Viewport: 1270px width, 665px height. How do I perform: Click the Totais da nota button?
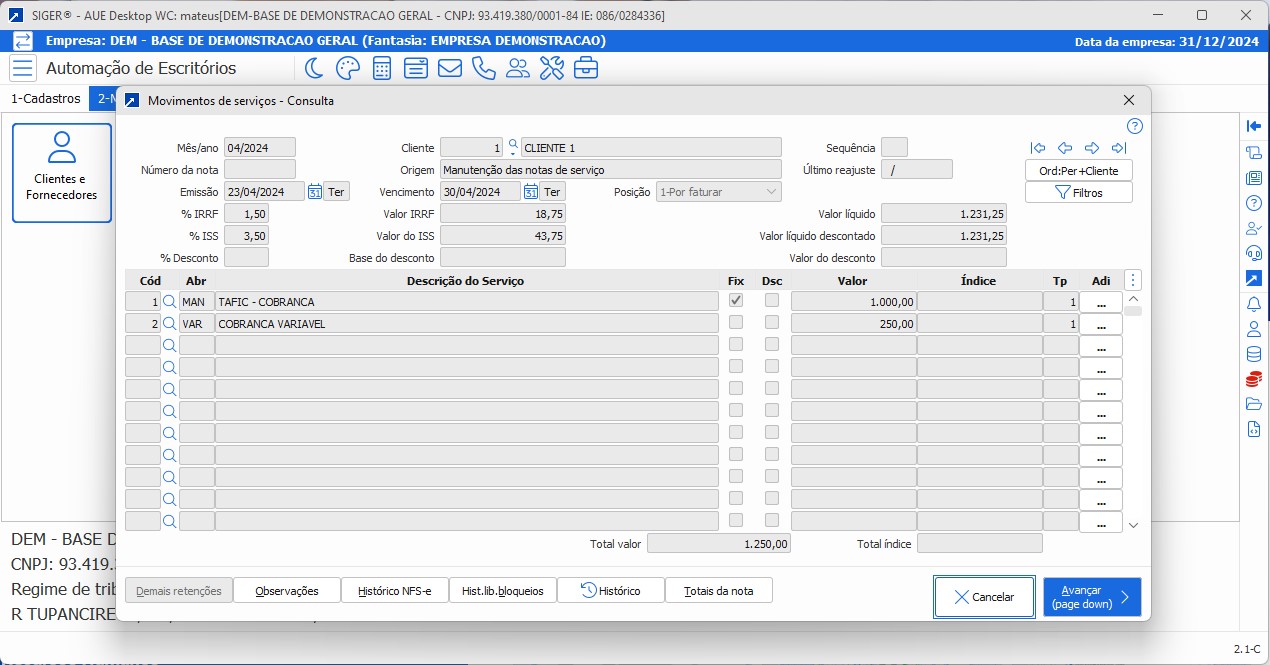tap(718, 591)
